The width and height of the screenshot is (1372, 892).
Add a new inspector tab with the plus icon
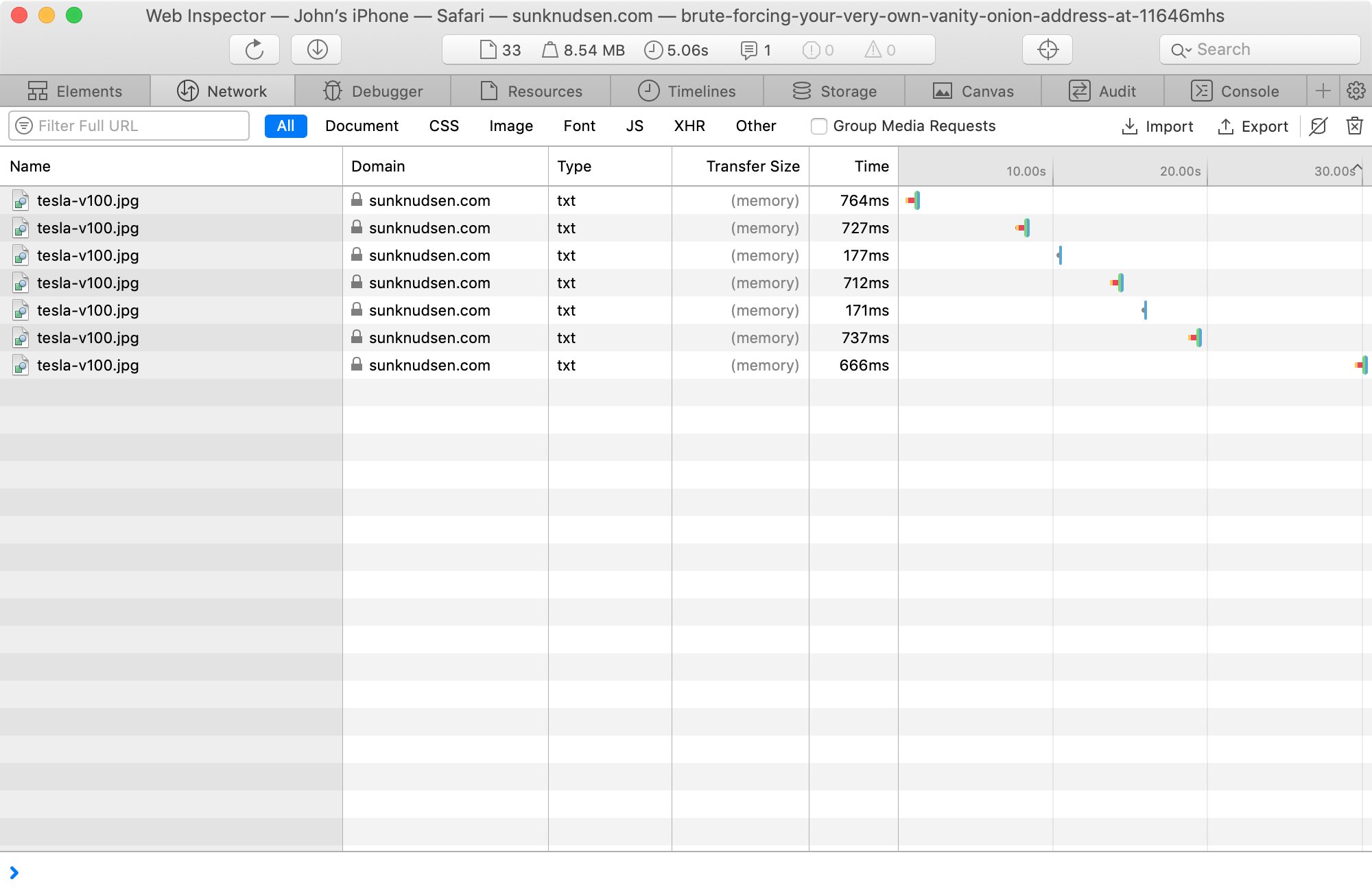[1323, 91]
